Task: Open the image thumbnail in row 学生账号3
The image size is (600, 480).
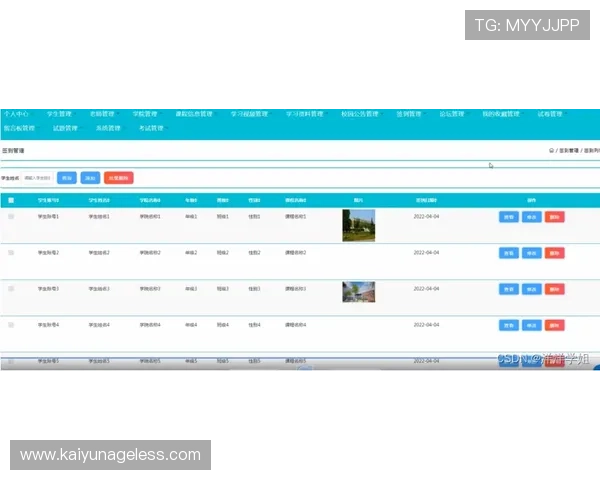Action: tap(358, 291)
